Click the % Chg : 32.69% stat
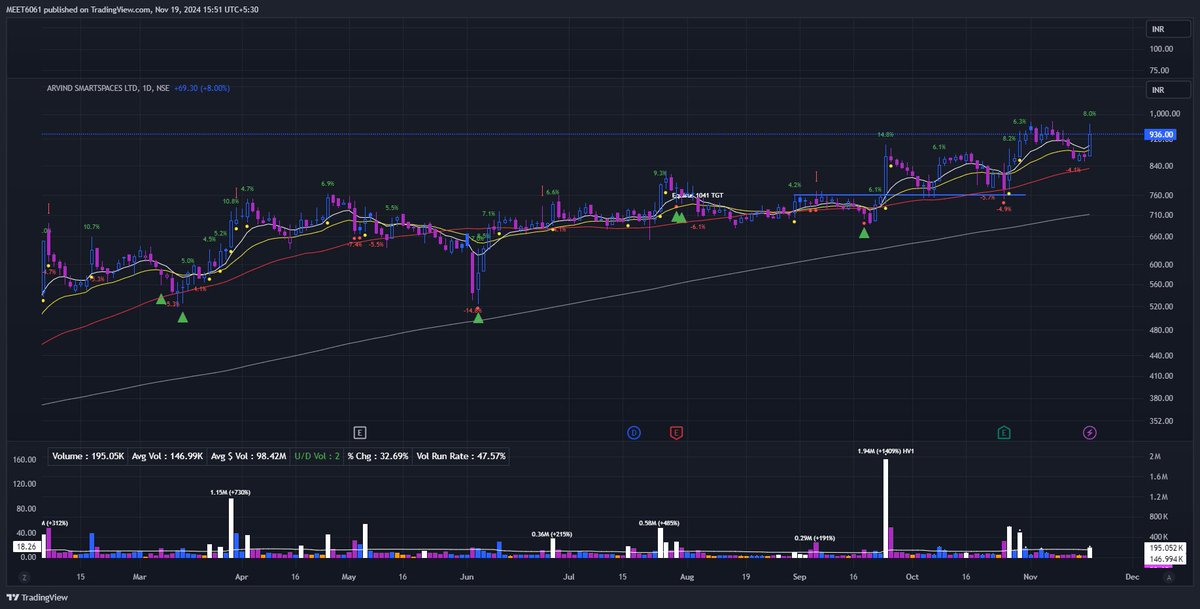Screen dimensions: 1200x609 tap(379, 456)
